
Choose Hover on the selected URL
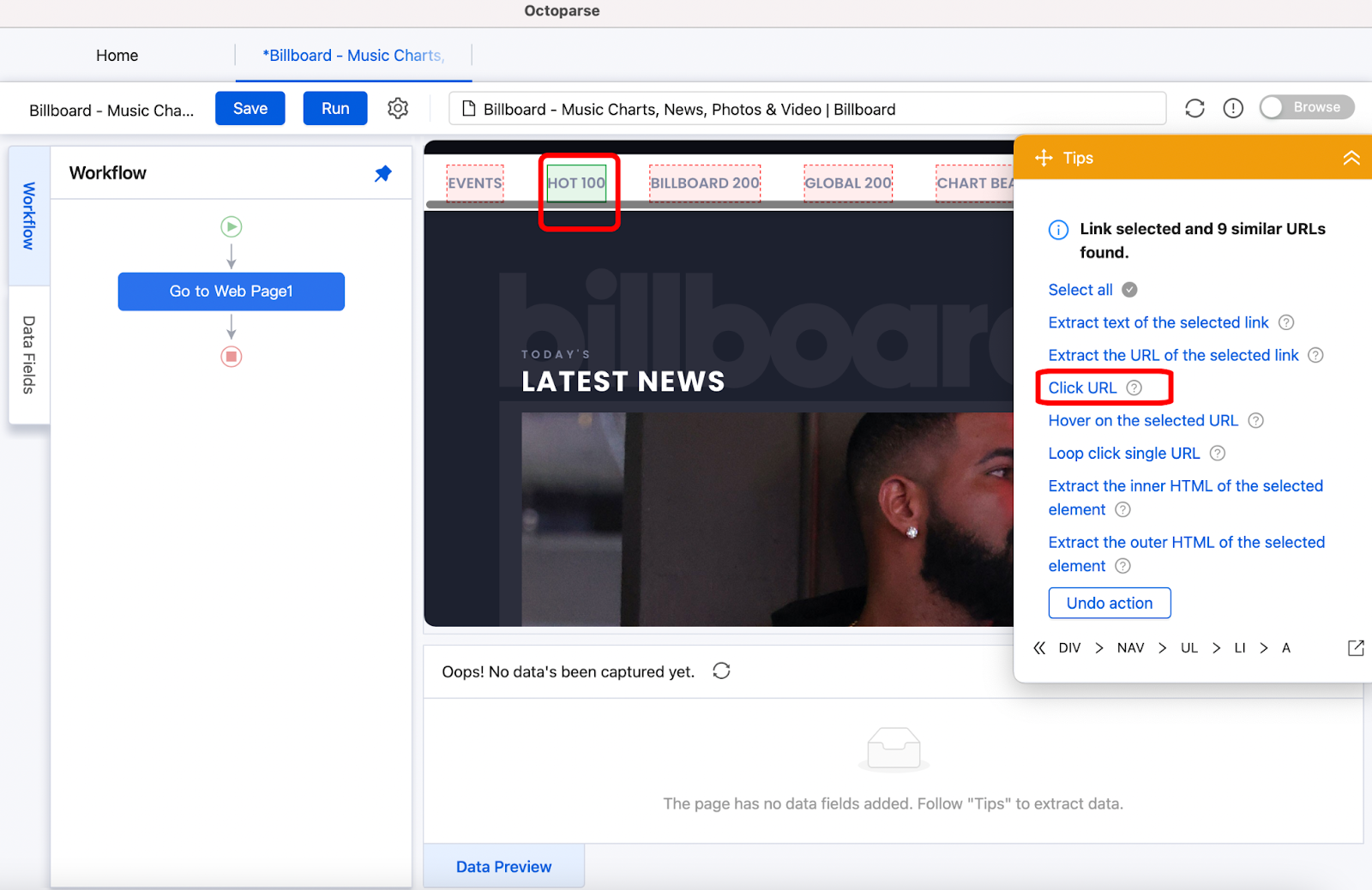(x=1143, y=420)
